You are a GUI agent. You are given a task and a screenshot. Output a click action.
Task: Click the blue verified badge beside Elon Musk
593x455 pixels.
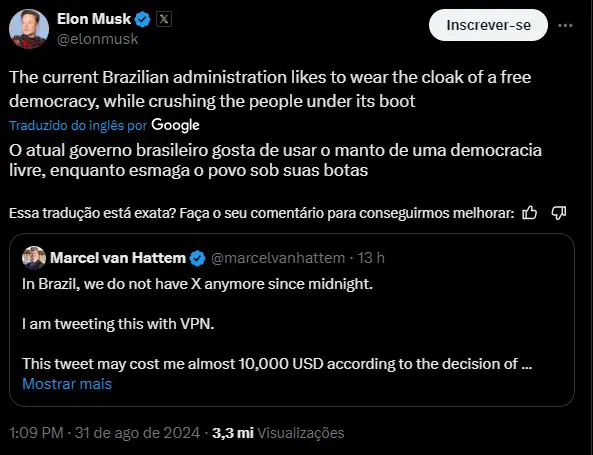[143, 20]
